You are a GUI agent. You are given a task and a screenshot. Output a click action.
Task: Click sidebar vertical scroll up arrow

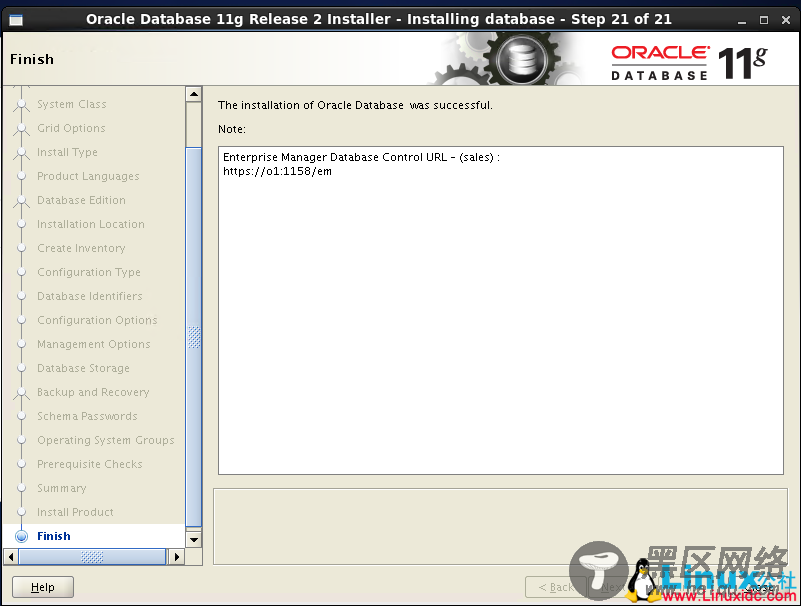(194, 95)
